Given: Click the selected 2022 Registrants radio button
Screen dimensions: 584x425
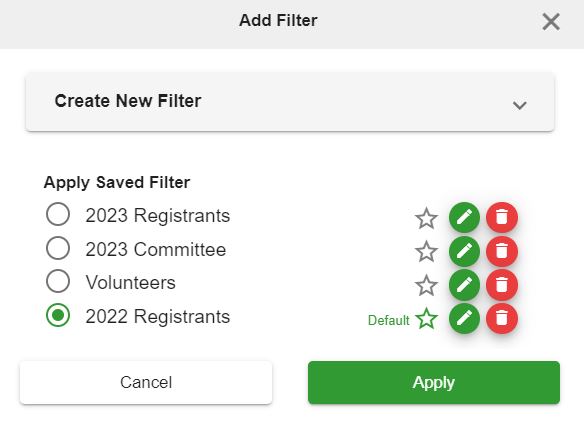Looking at the screenshot, I should click(58, 315).
